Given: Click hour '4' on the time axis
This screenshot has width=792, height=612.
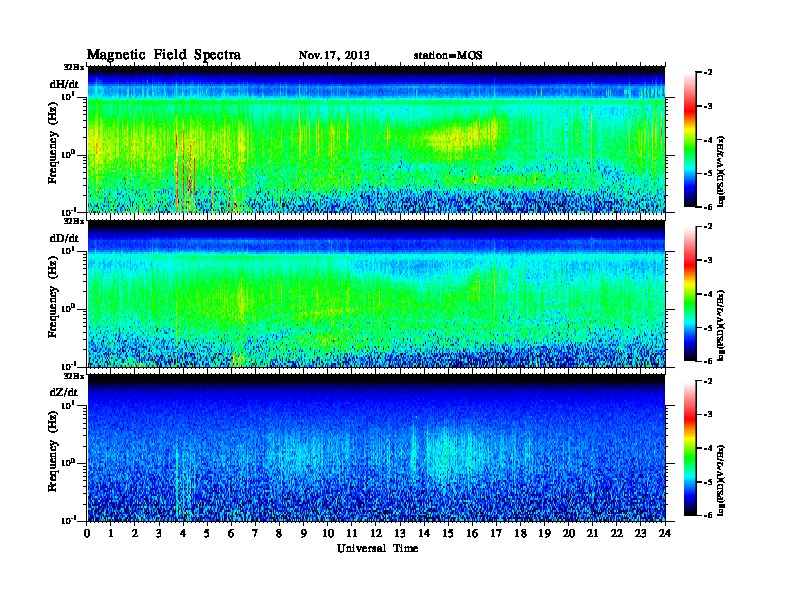Looking at the screenshot, I should (183, 533).
